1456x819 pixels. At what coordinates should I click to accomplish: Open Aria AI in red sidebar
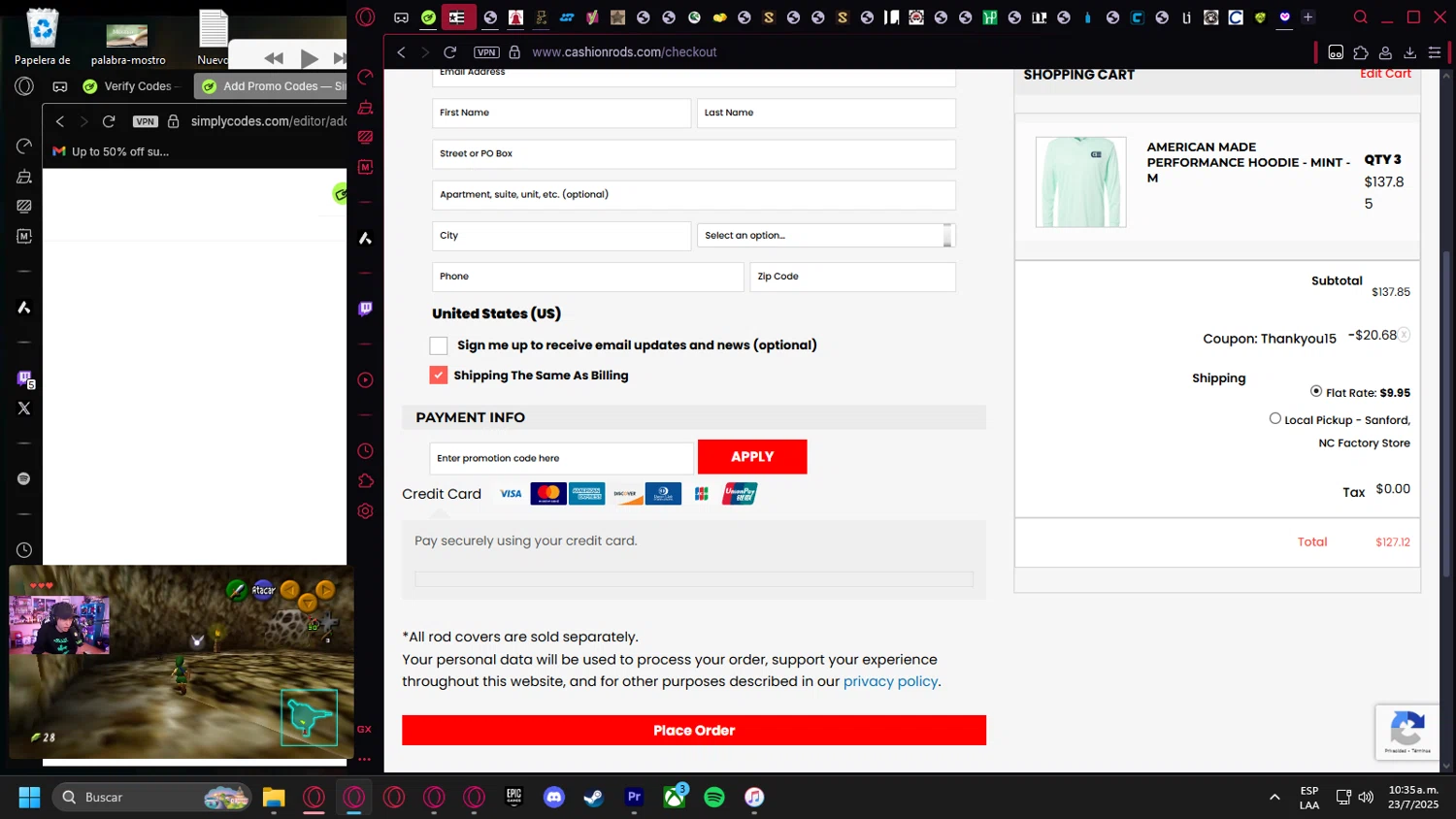(x=366, y=238)
